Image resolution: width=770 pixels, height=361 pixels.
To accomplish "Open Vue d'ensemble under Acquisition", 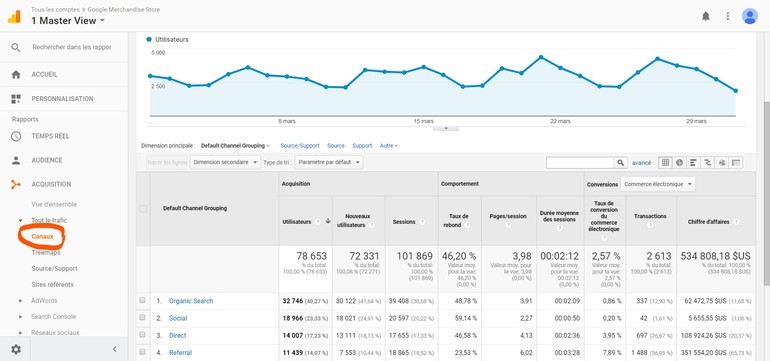I will 54,204.
